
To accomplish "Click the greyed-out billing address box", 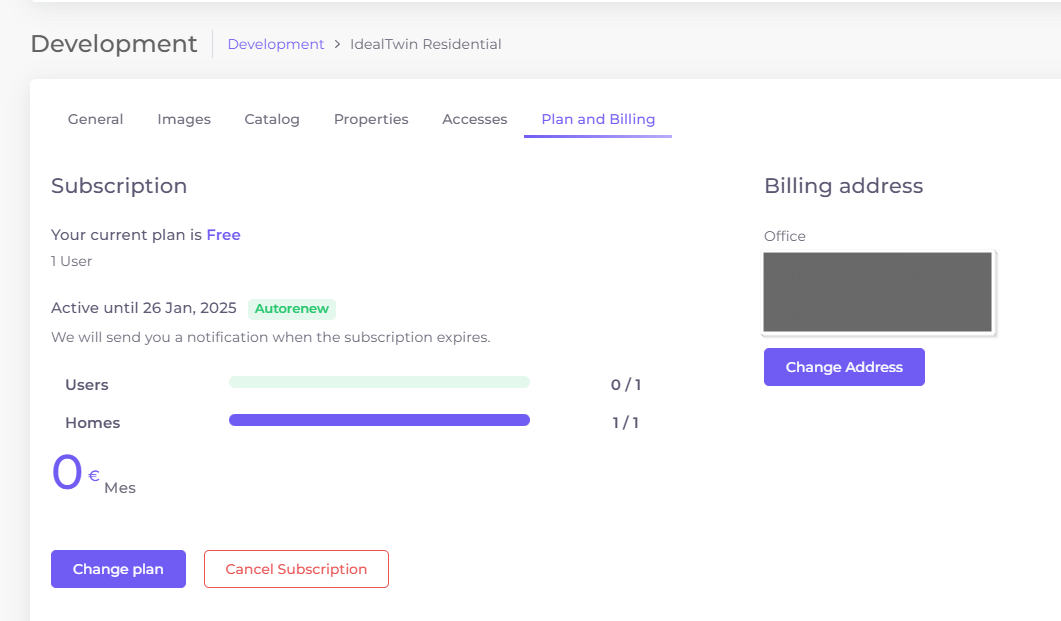I will click(877, 292).
